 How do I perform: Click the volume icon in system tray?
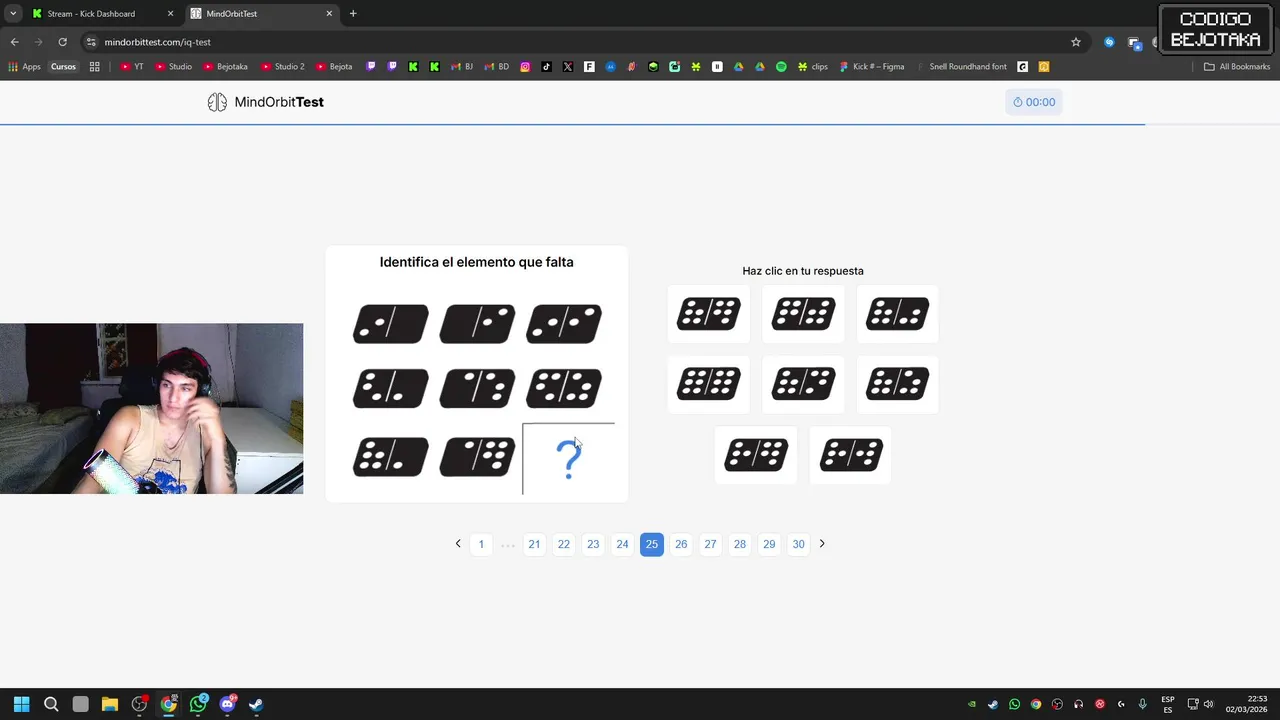1208,704
